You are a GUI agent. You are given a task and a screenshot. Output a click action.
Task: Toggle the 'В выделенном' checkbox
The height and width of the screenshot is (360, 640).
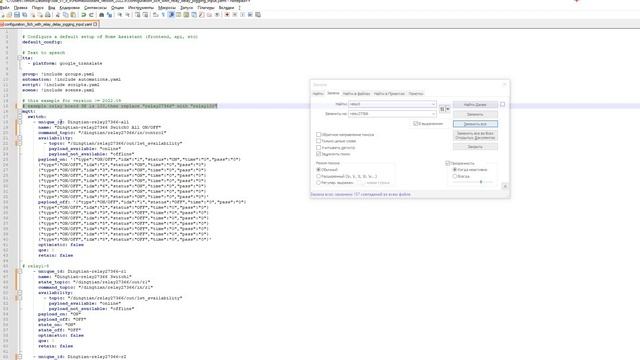pos(415,123)
